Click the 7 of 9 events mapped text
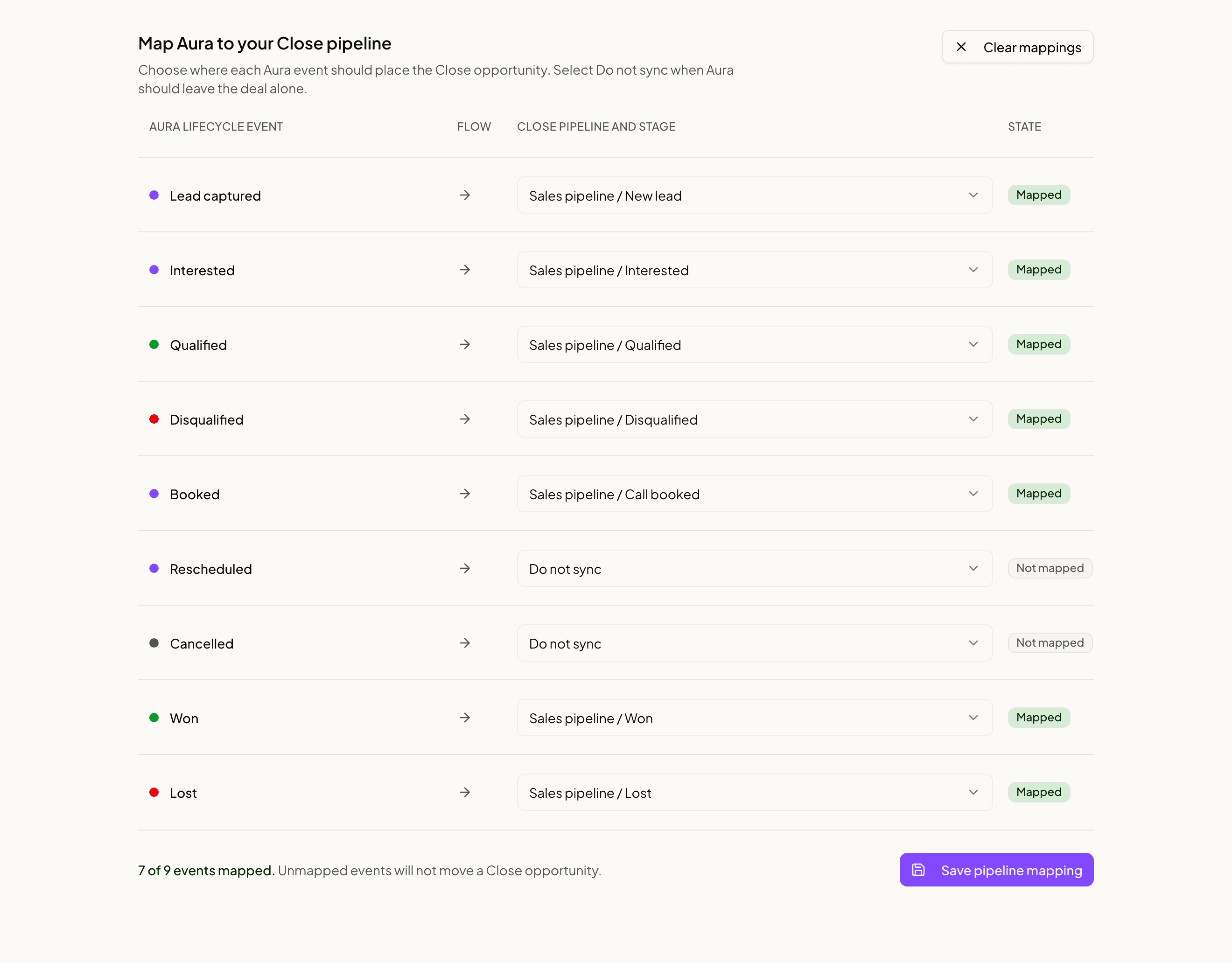The height and width of the screenshot is (963, 1232). coord(206,871)
